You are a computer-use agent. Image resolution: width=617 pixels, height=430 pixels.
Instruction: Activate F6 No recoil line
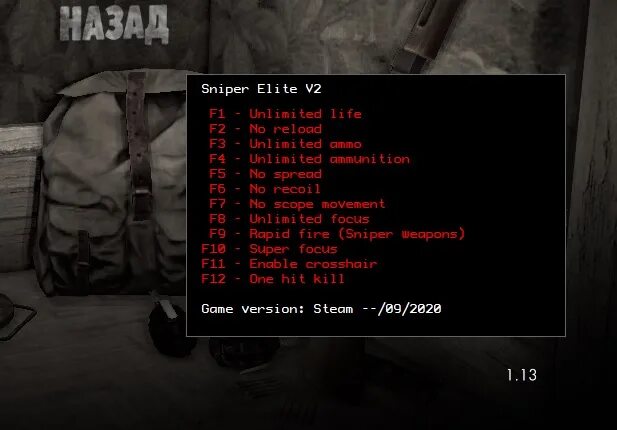[x=264, y=189]
